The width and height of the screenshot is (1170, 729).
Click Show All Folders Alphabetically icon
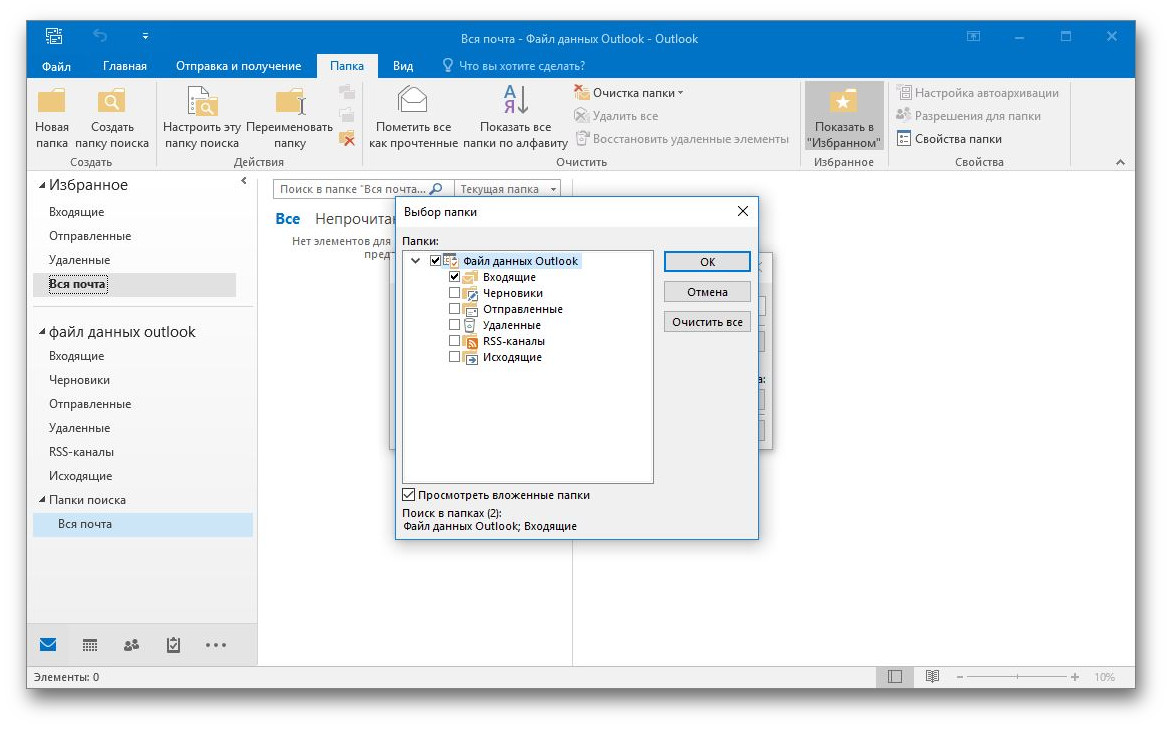(515, 100)
